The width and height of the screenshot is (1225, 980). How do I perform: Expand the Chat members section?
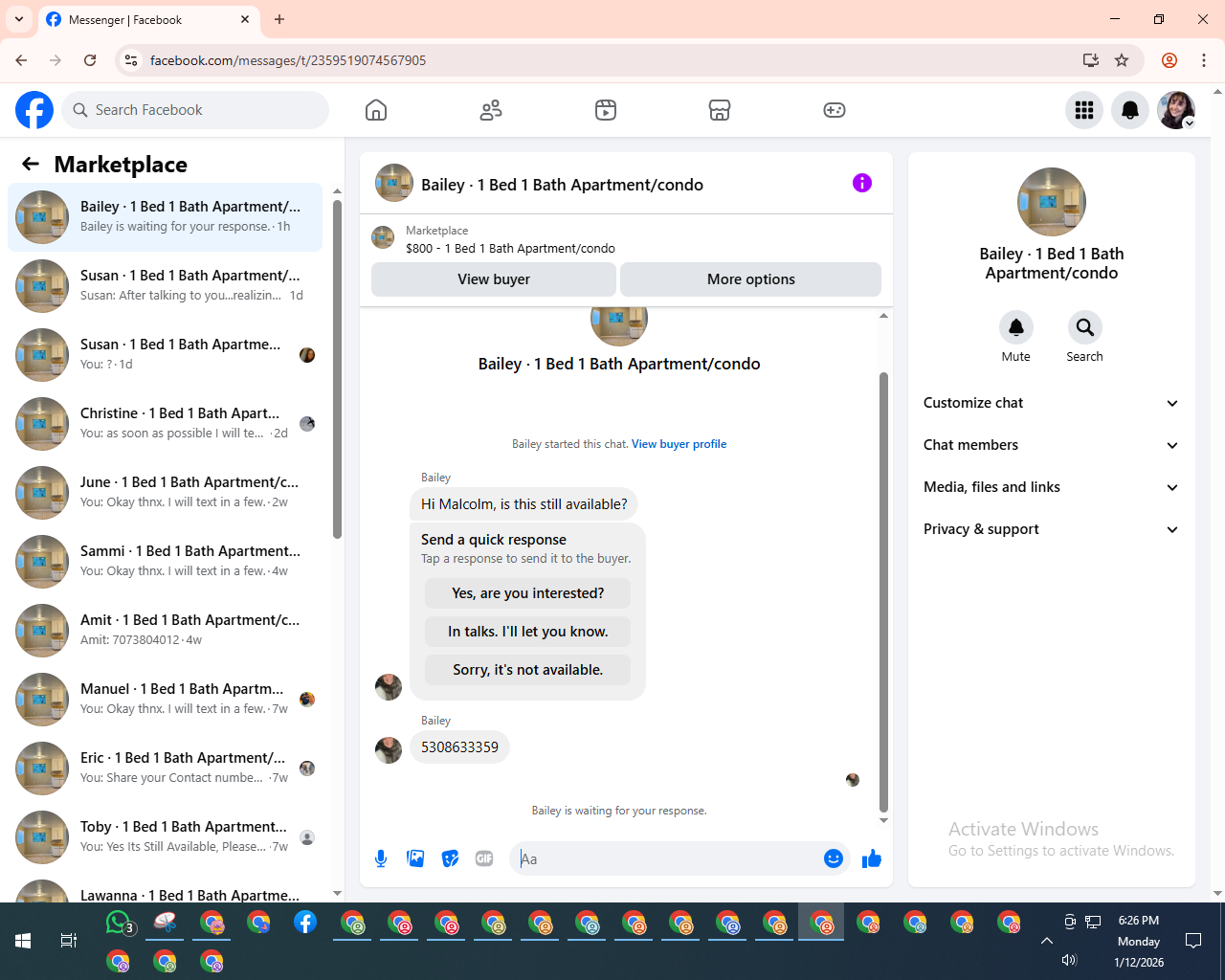[x=1052, y=445]
